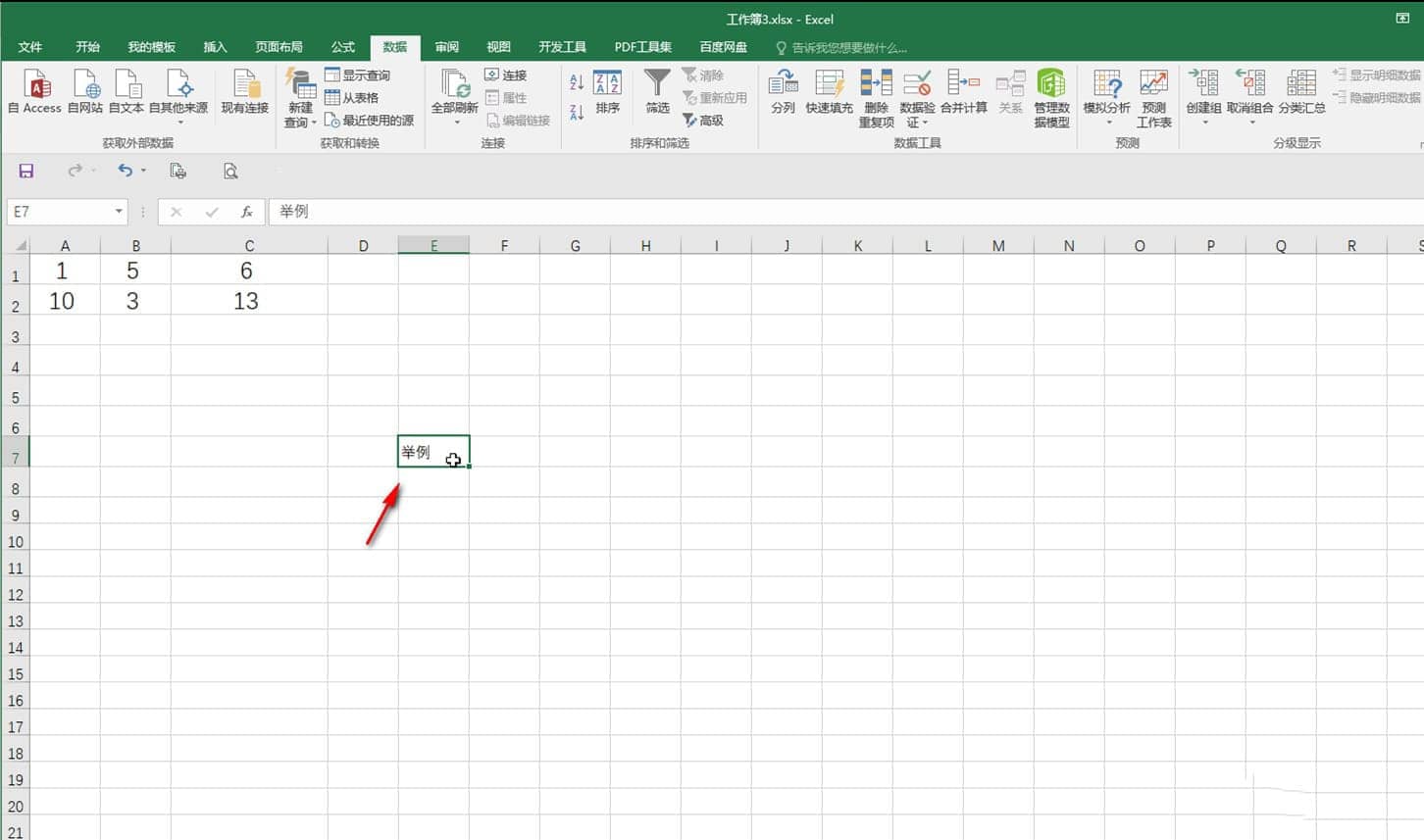Expand the 数据验证 dropdown arrow

coord(925,123)
